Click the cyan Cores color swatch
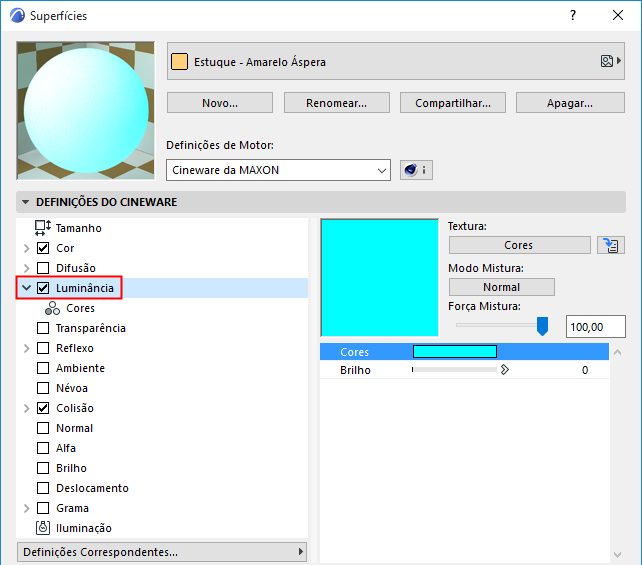 pyautogui.click(x=455, y=351)
